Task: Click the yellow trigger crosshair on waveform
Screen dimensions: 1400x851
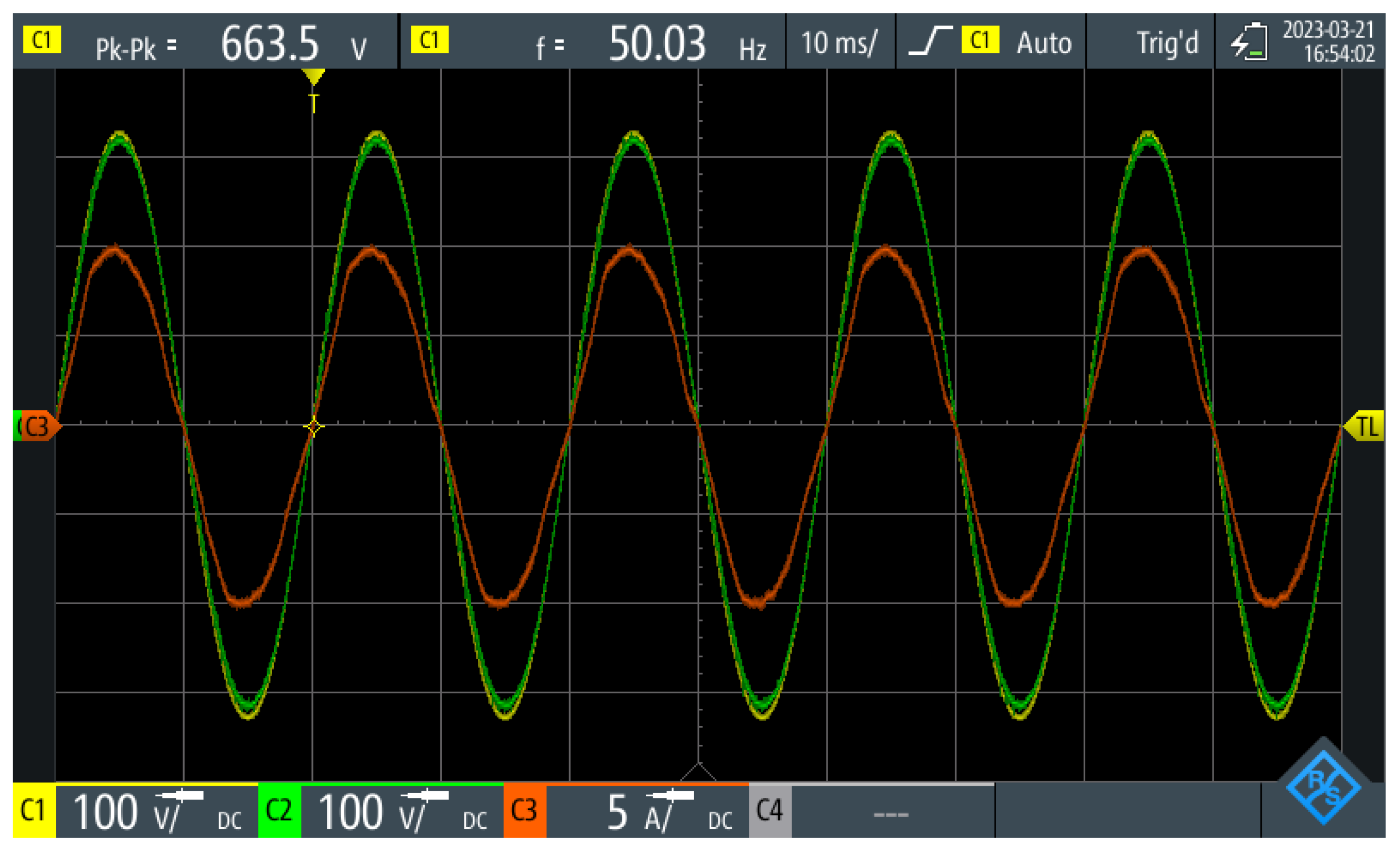Action: [x=313, y=427]
